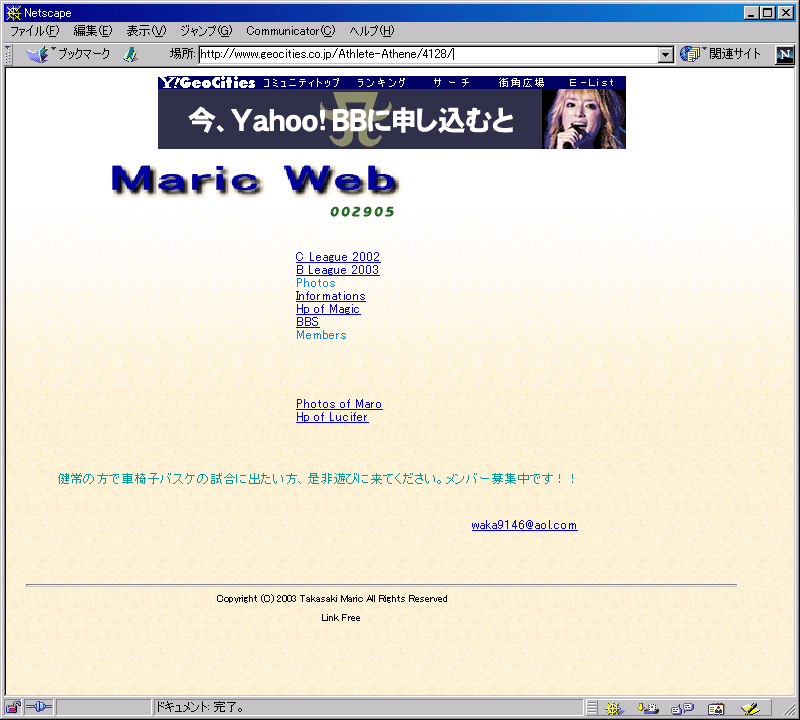Click the status bar progress indicator box
The image size is (800, 720).
tap(104, 707)
